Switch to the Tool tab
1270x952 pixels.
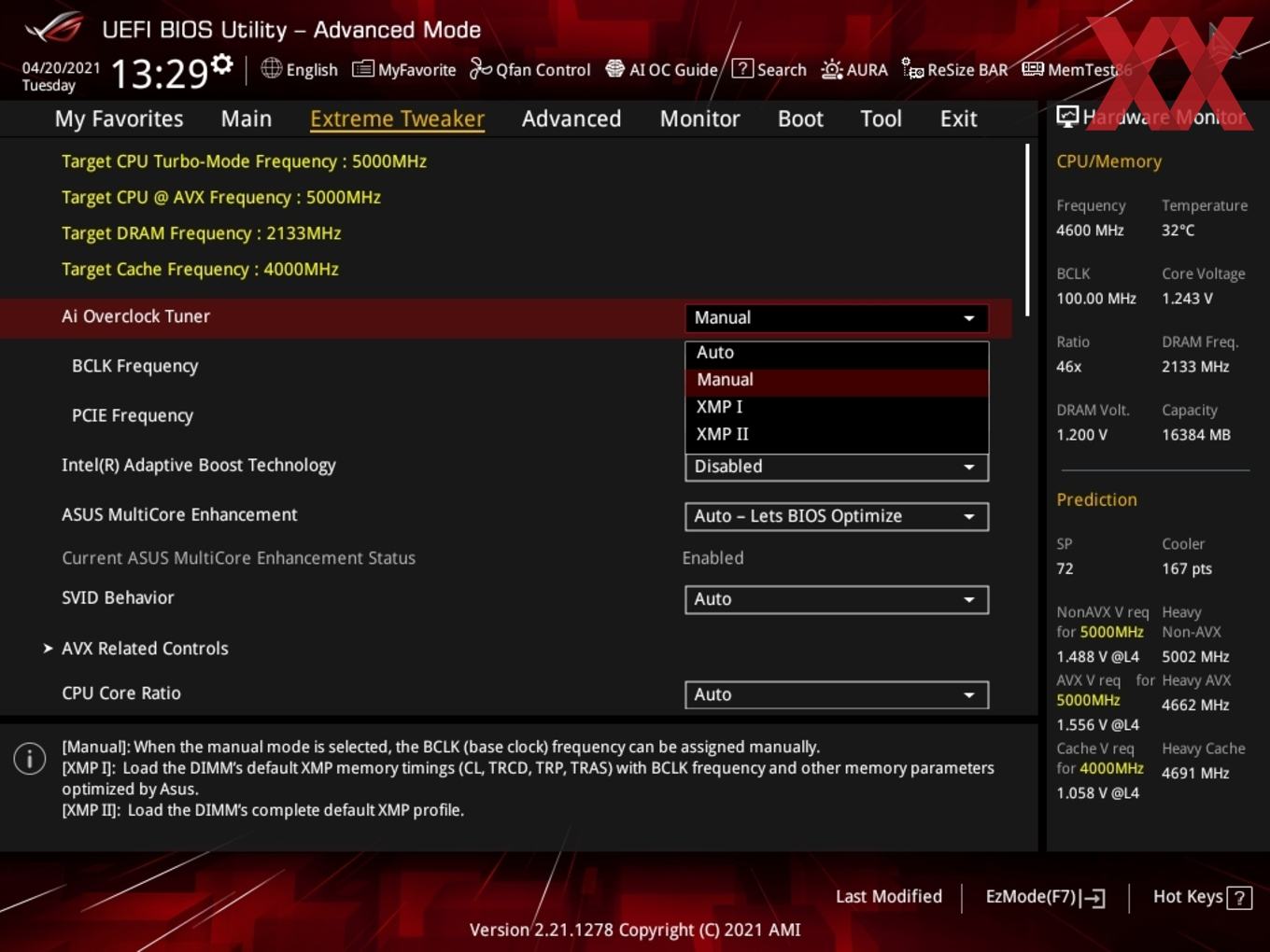[881, 119]
